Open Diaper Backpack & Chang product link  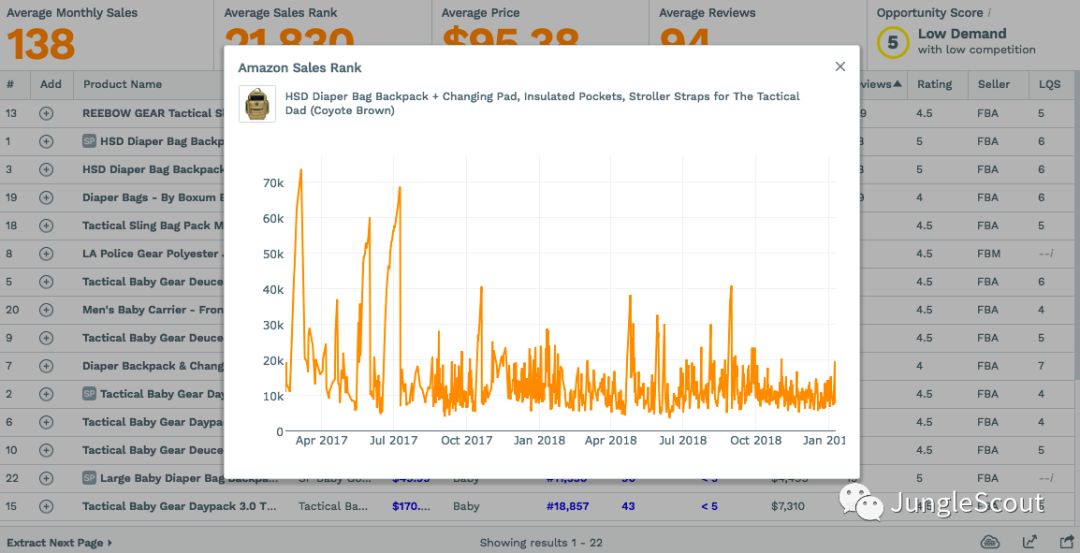point(153,366)
